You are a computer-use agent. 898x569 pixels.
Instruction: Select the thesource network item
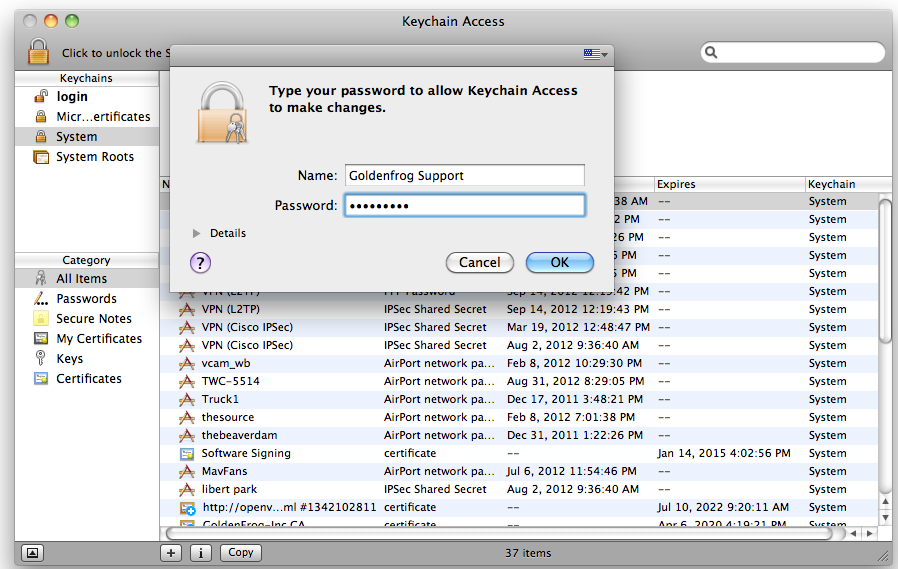point(519,417)
